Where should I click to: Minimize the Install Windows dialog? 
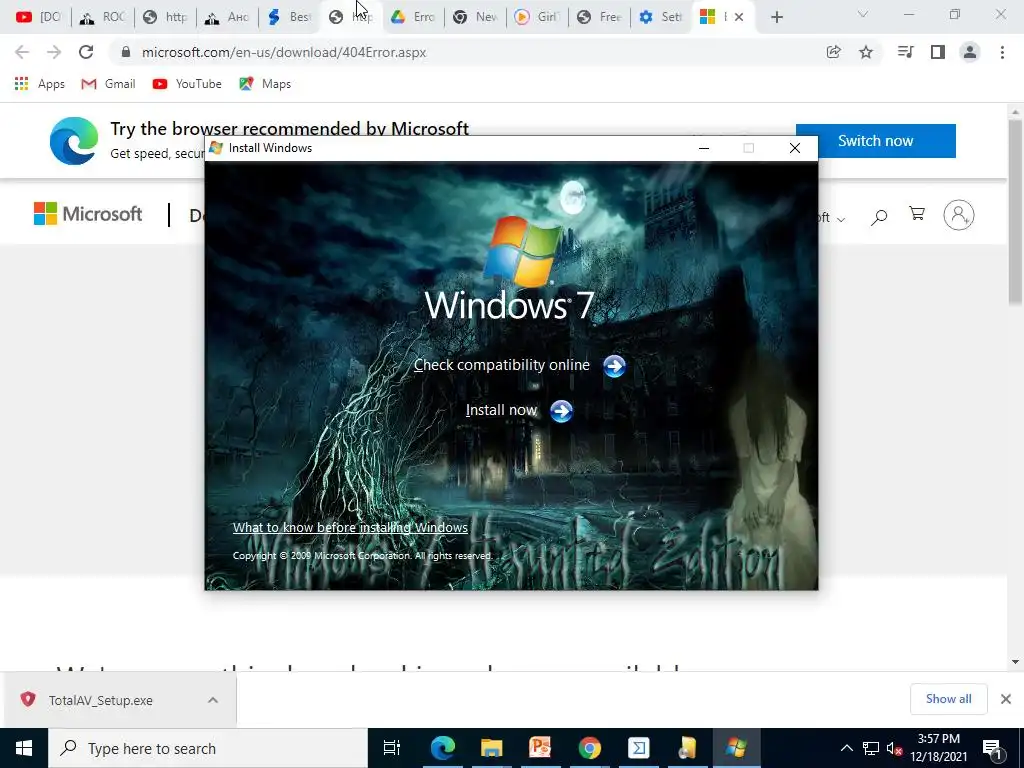click(703, 148)
